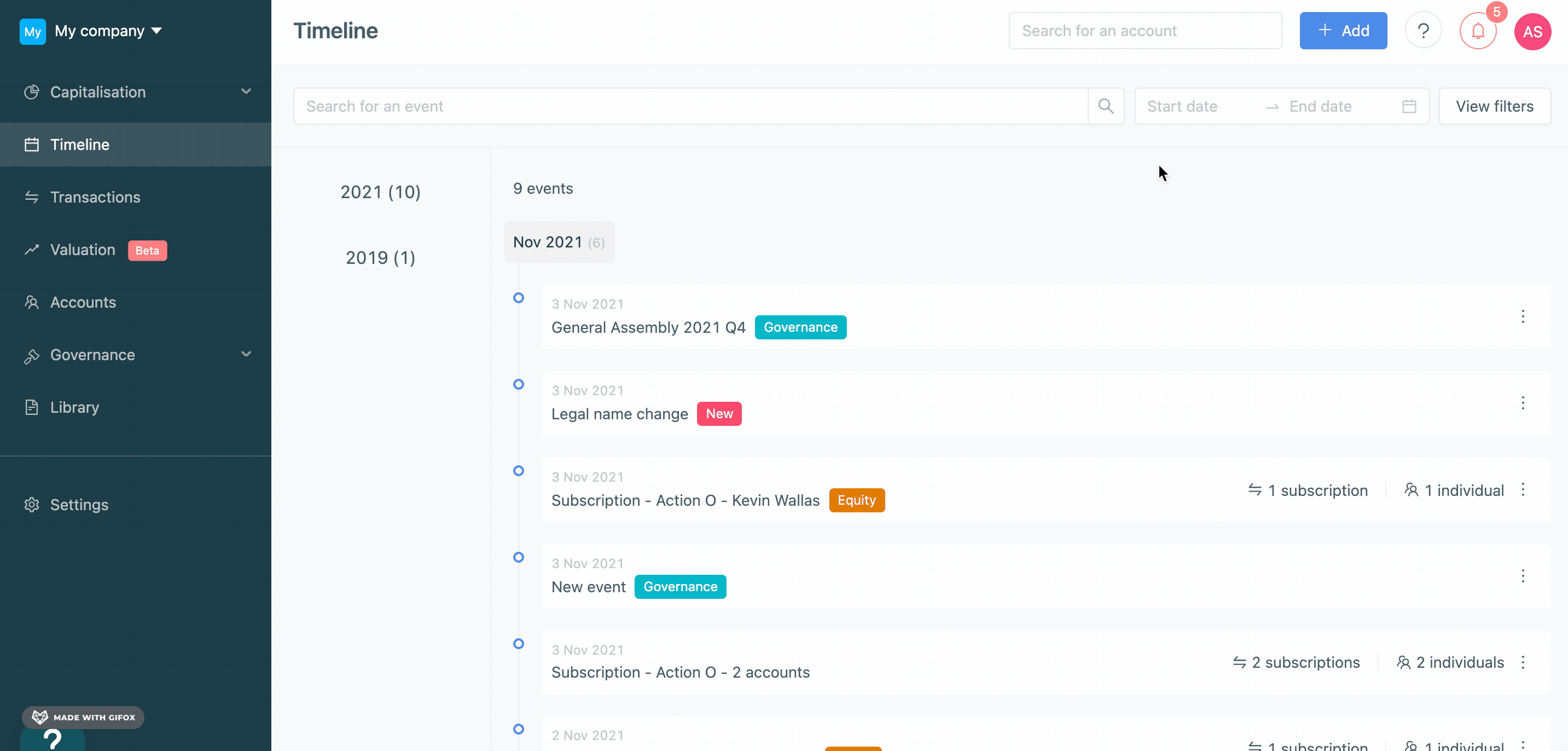Image resolution: width=1568 pixels, height=751 pixels.
Task: Select the Library document icon
Action: tap(32, 407)
